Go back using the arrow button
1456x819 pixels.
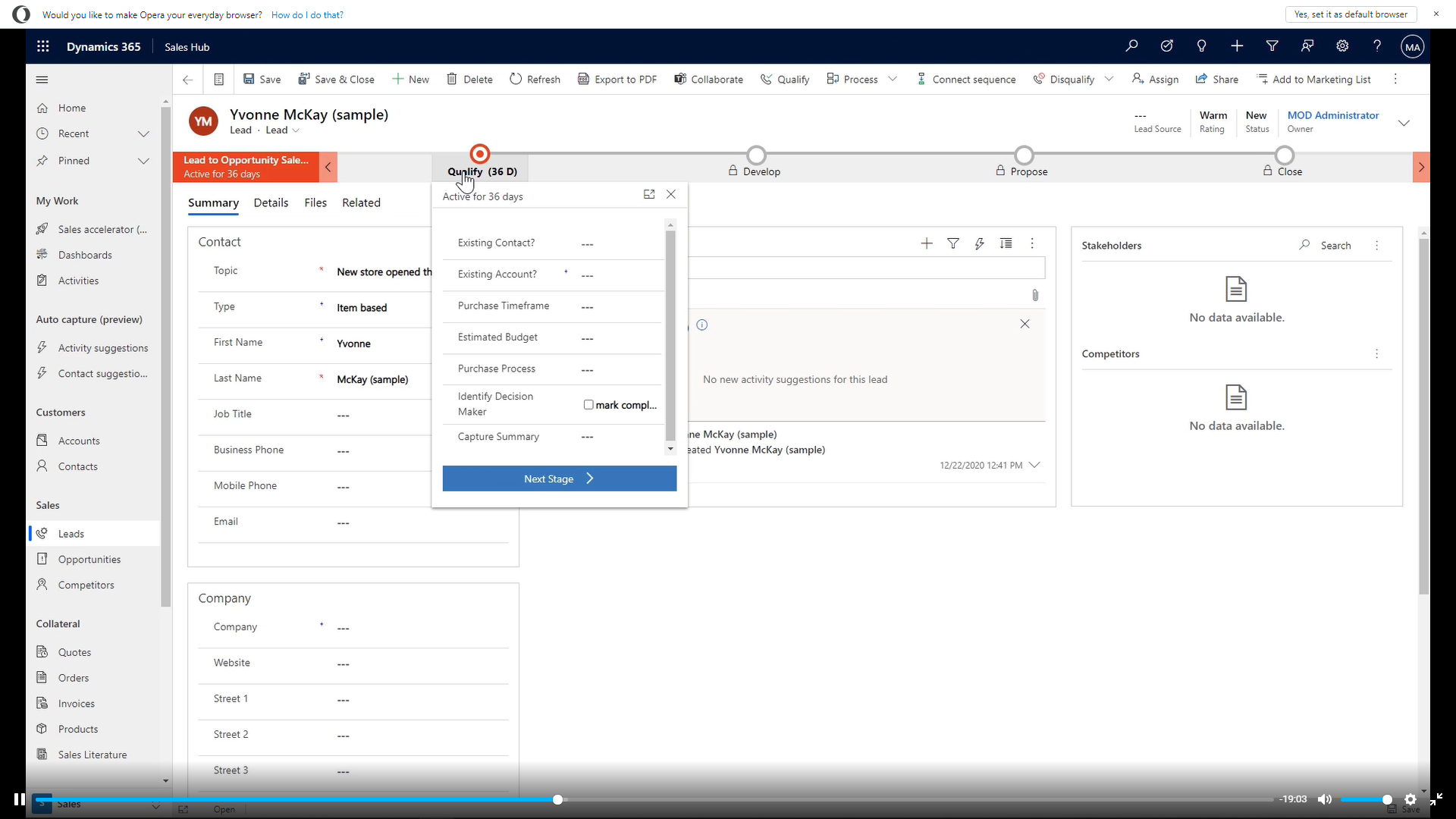pyautogui.click(x=187, y=80)
